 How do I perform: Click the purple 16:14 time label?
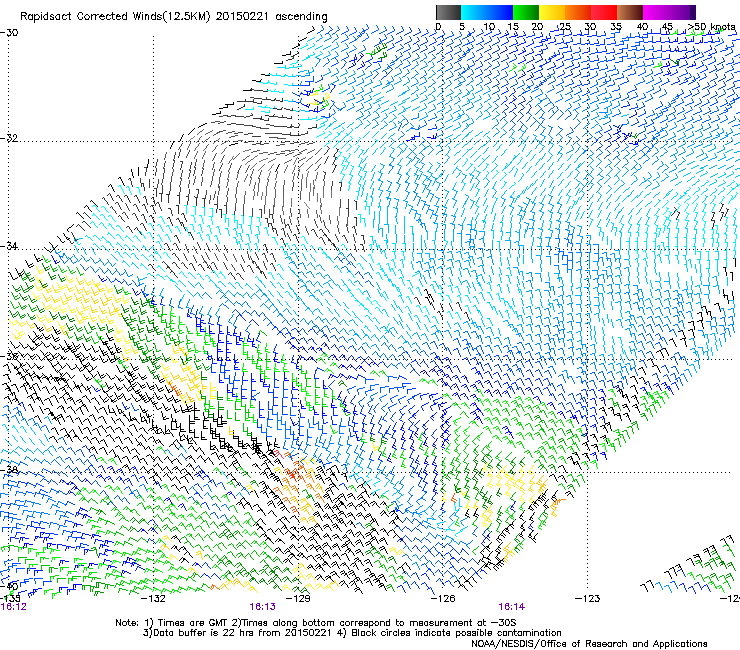512,607
